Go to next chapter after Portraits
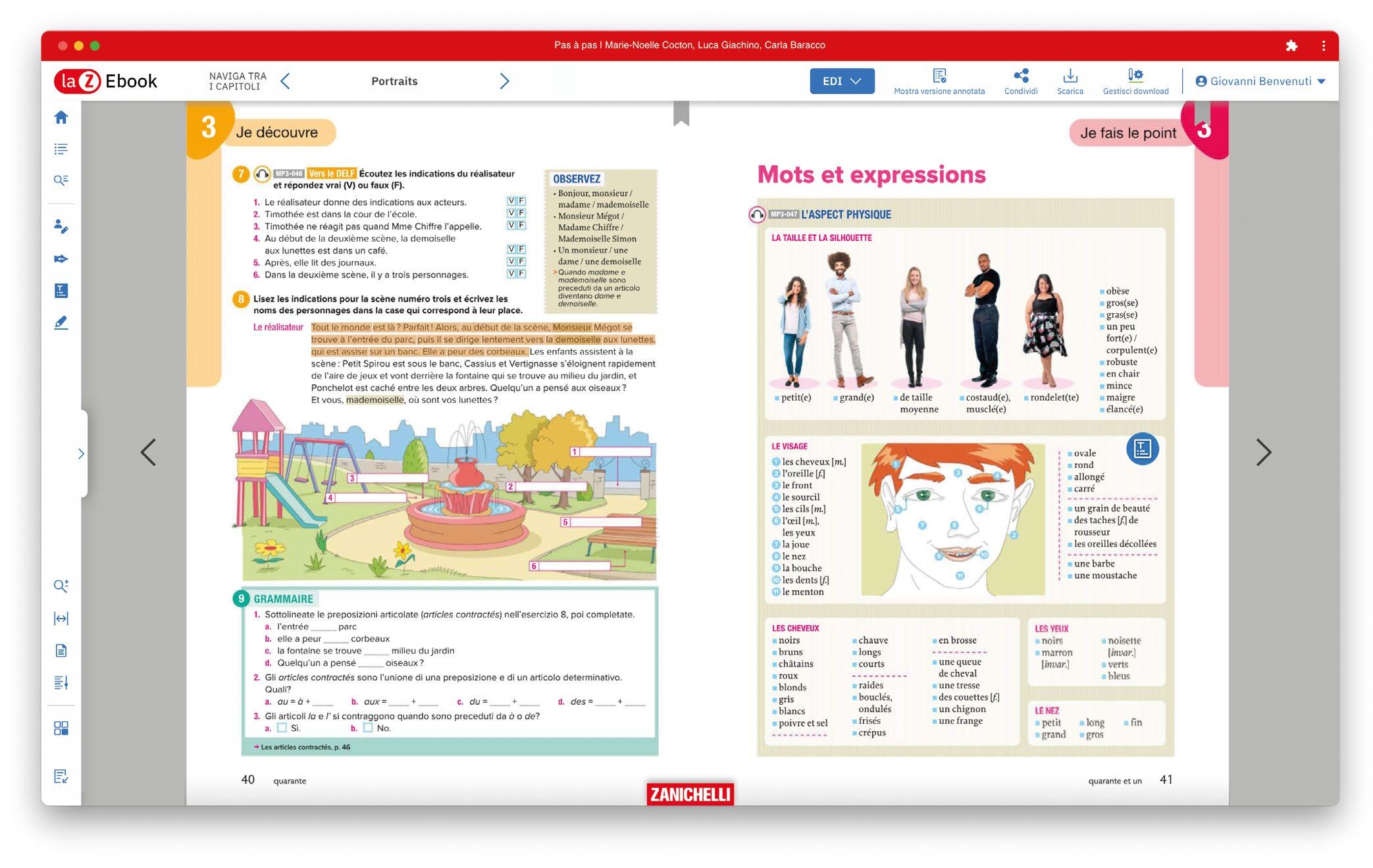 point(504,81)
